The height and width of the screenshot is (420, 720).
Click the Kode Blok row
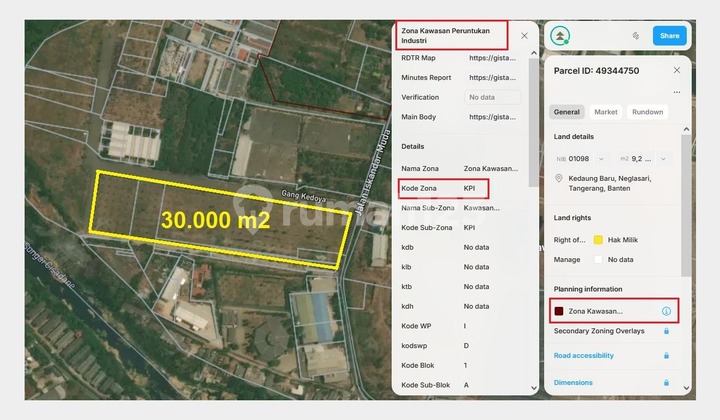(x=459, y=365)
